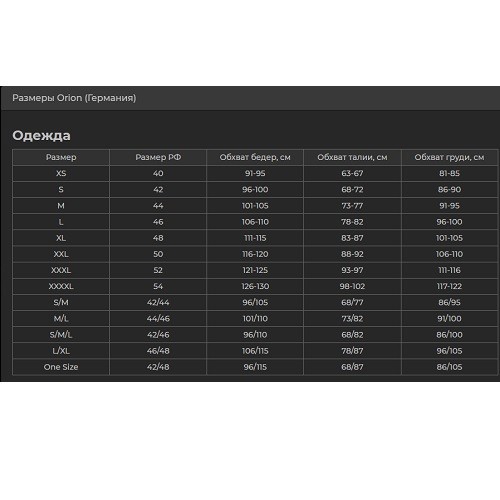The width and height of the screenshot is (500, 500).
Task: Click waist value 63-67 cell
Action: [352, 173]
